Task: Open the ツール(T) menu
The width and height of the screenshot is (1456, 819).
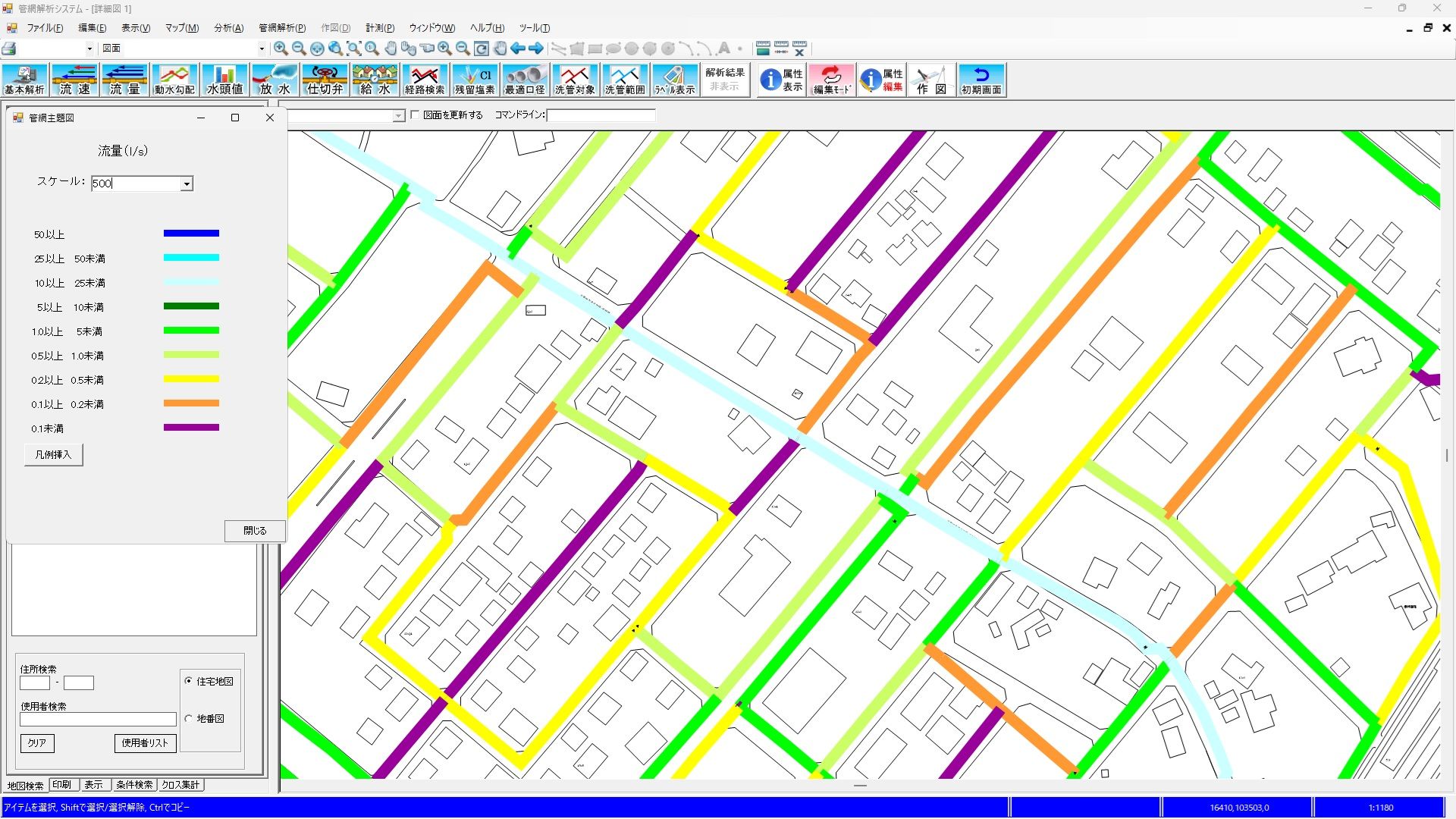Action: tap(535, 28)
